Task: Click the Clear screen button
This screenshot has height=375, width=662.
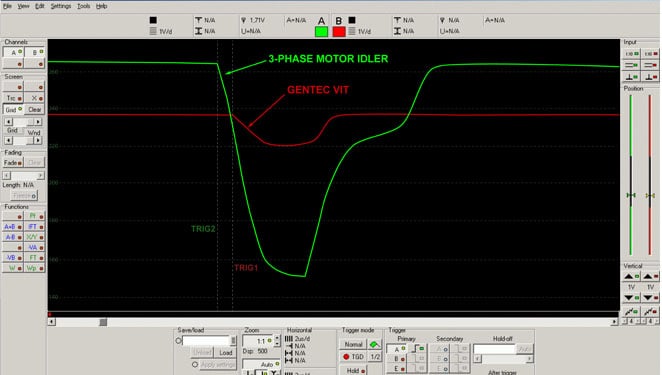Action: coord(35,110)
